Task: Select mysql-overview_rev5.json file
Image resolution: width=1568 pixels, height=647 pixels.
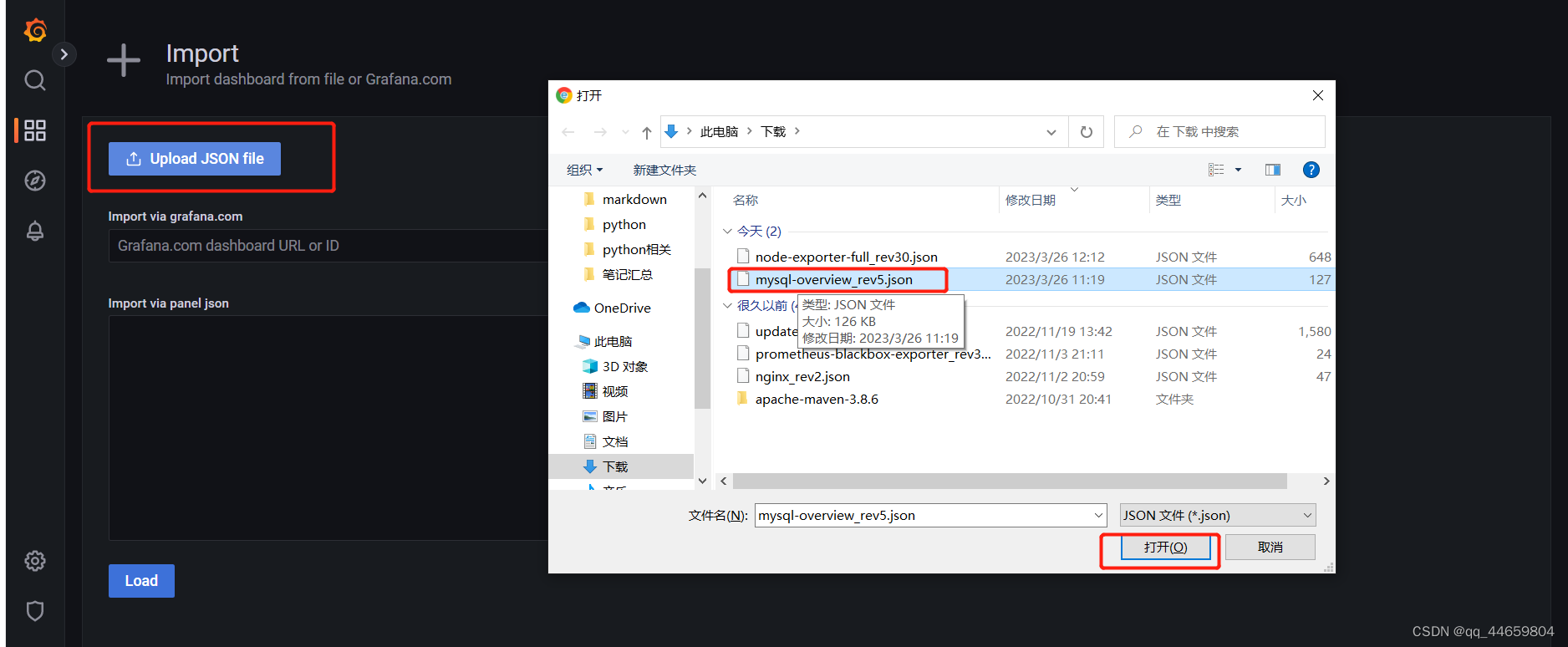Action: [x=834, y=280]
